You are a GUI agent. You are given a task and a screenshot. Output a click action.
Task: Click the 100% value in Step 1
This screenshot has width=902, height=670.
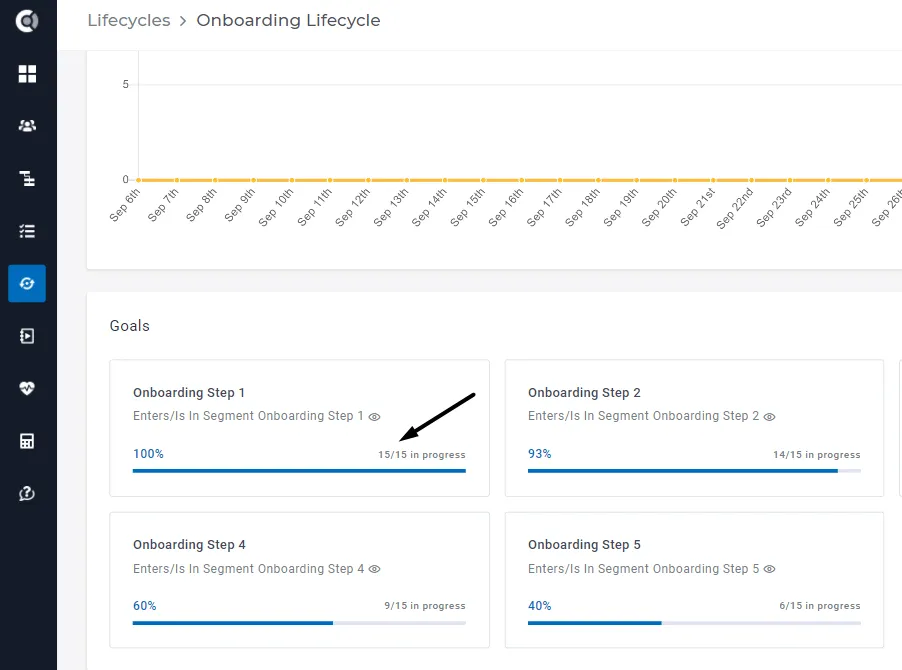(148, 454)
